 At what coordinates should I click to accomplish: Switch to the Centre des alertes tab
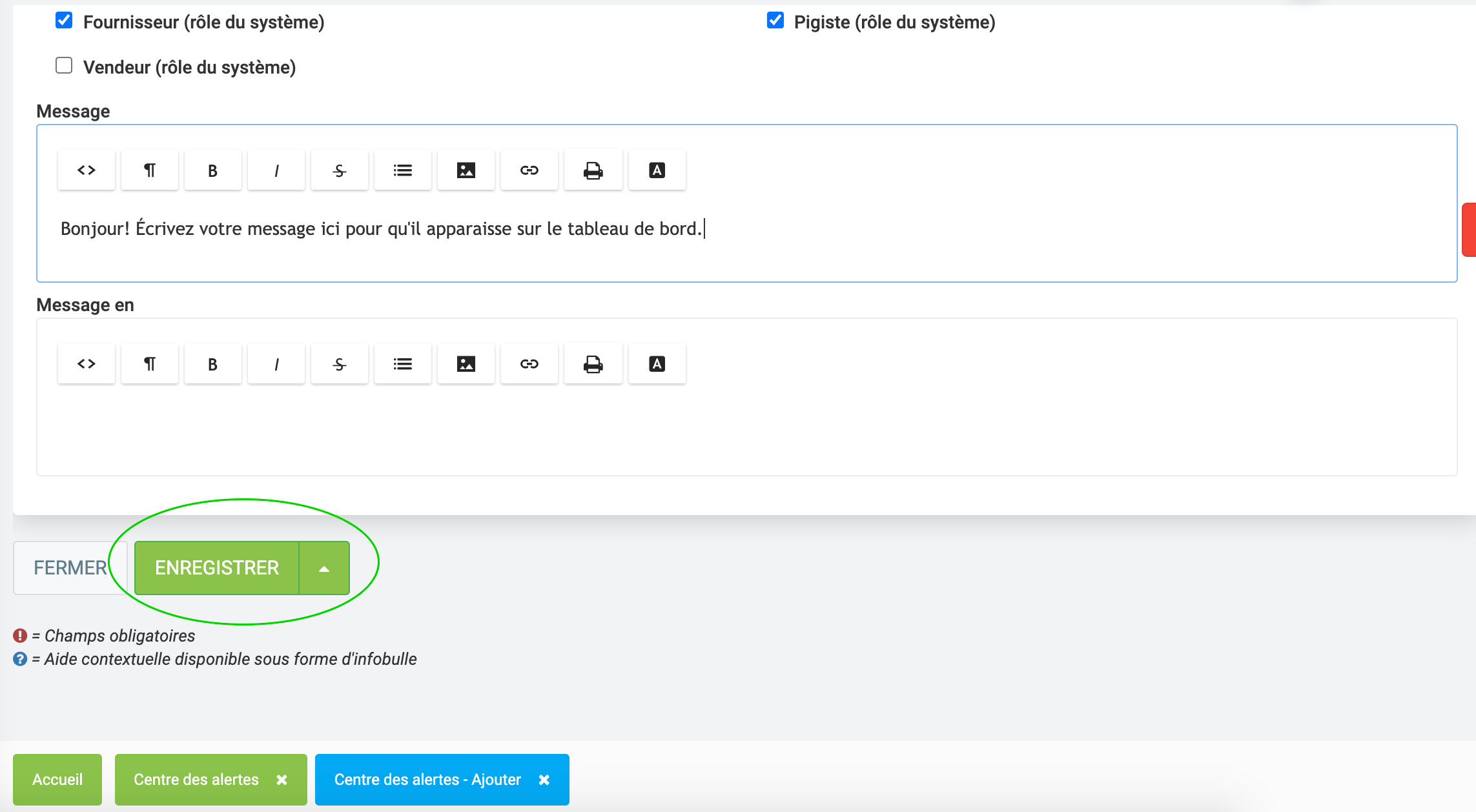tap(196, 780)
